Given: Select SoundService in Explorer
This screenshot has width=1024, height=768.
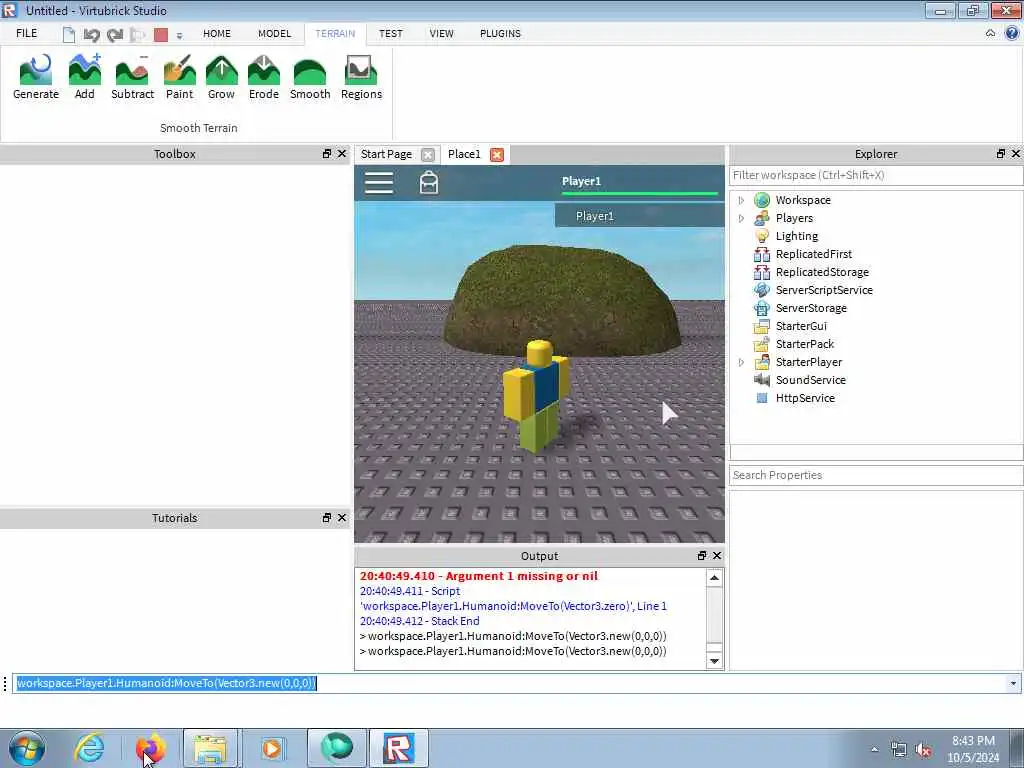Looking at the screenshot, I should (810, 379).
